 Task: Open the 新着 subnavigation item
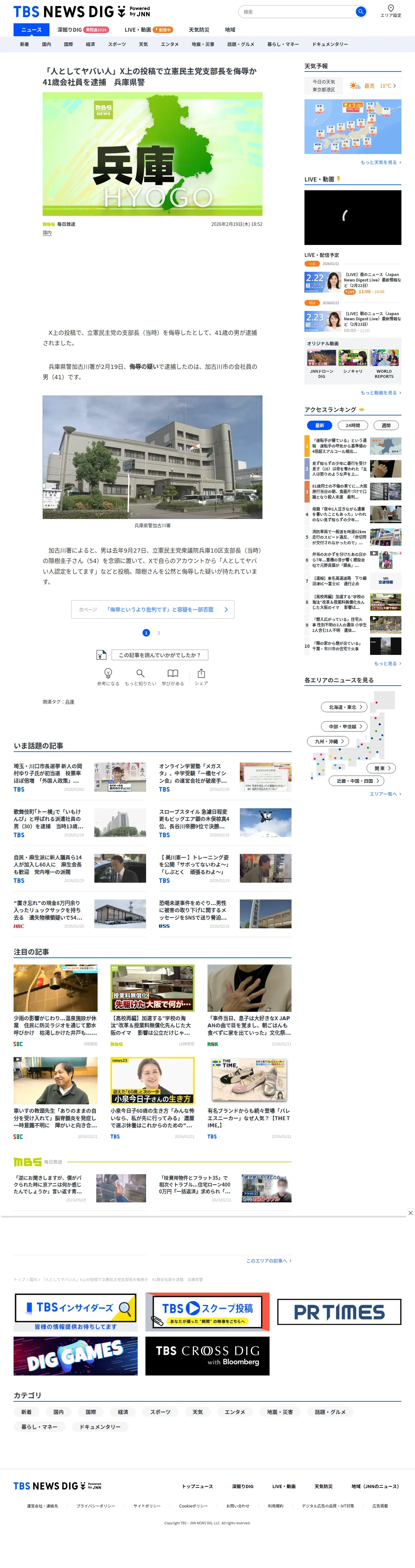tap(24, 44)
